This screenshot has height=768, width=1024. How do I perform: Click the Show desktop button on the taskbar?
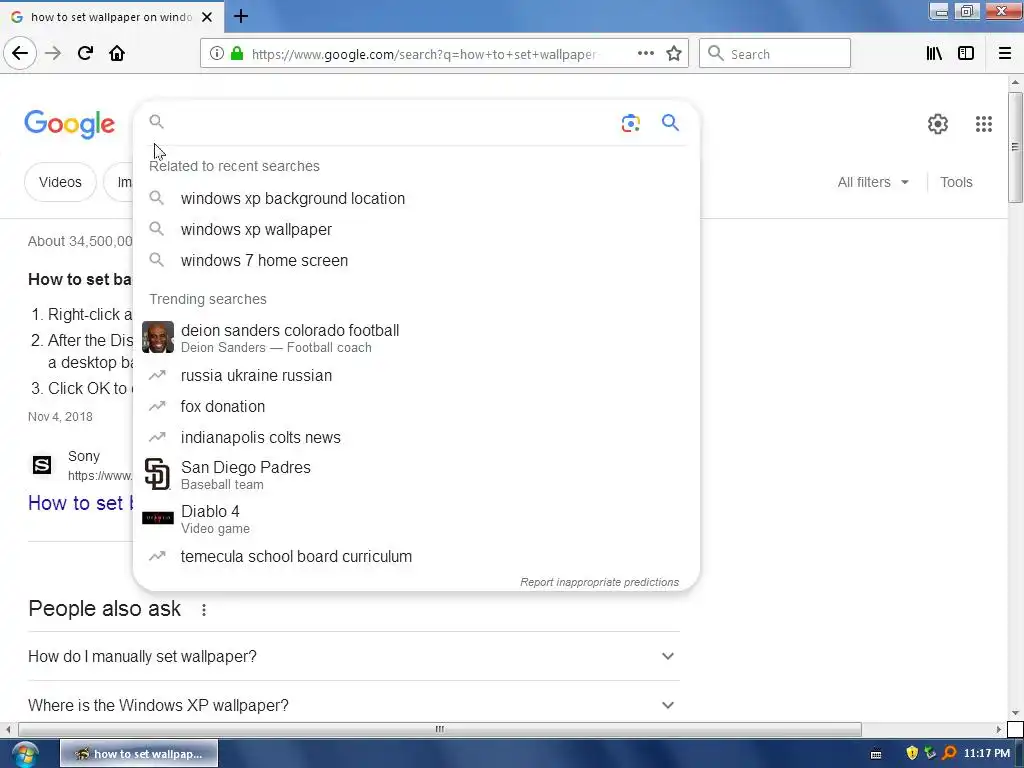tap(1019, 754)
